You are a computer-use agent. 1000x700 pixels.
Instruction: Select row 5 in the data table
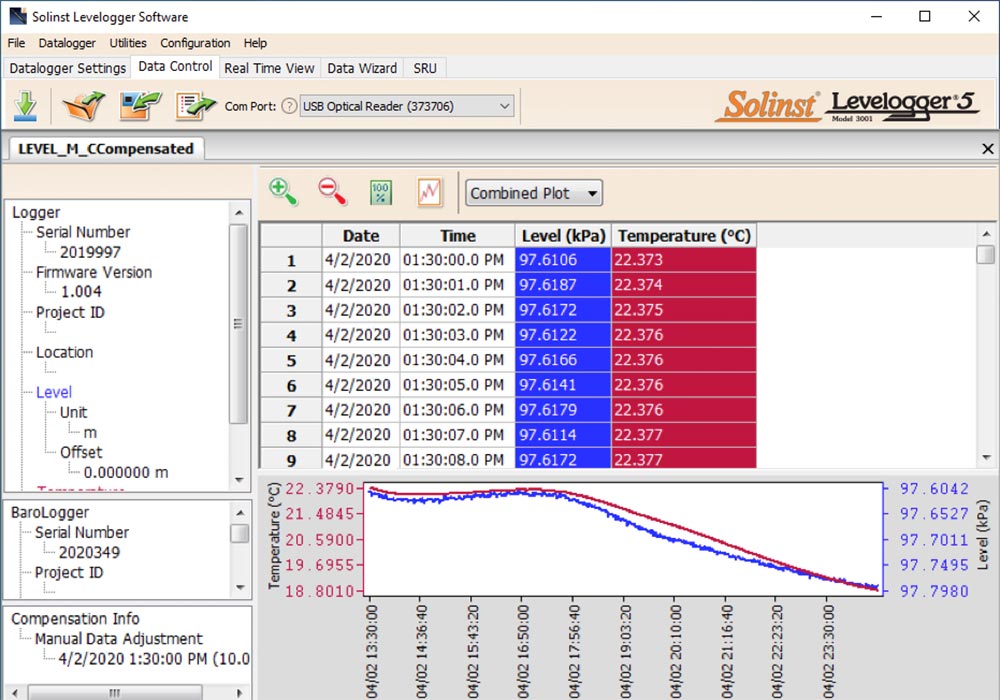pos(291,361)
